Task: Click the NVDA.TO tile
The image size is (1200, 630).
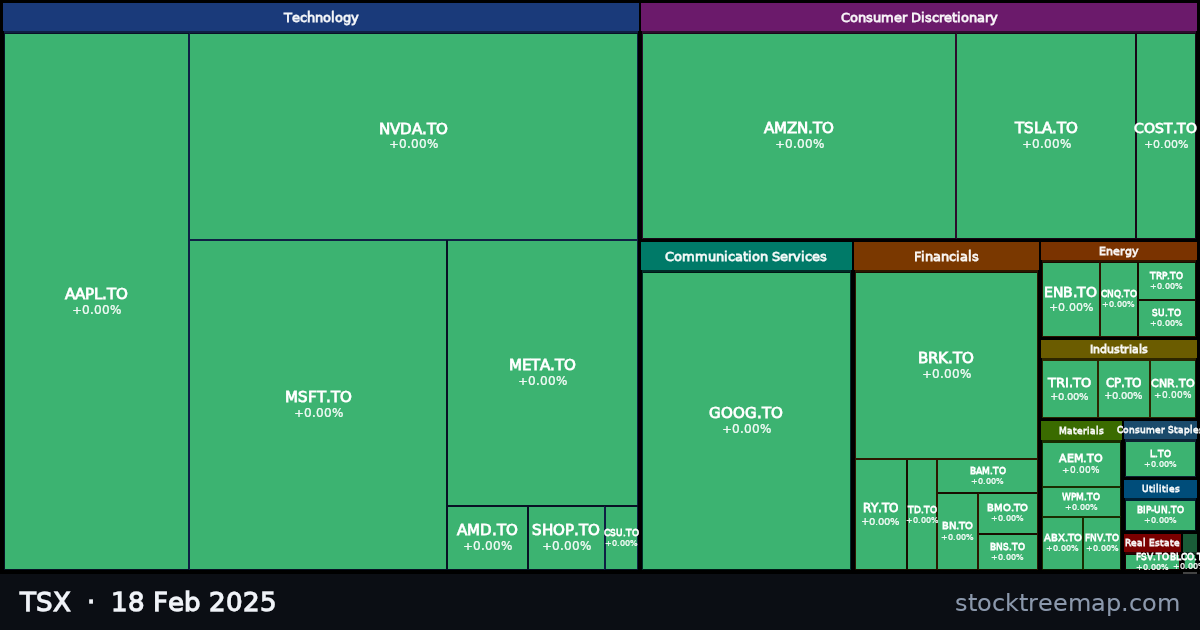Action: click(413, 136)
